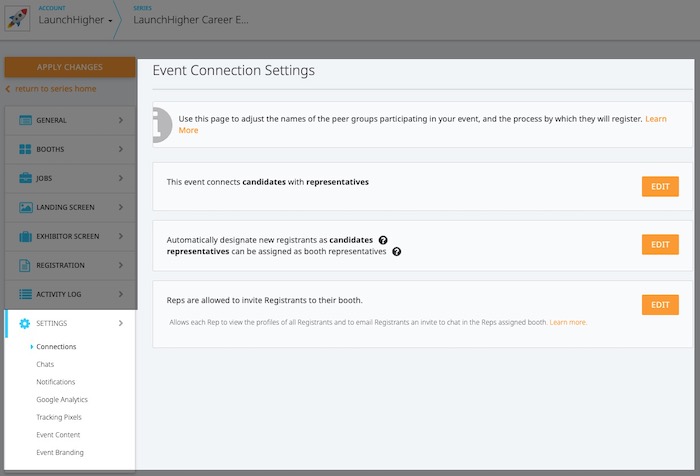Click the Registration document icon

(x=25, y=265)
